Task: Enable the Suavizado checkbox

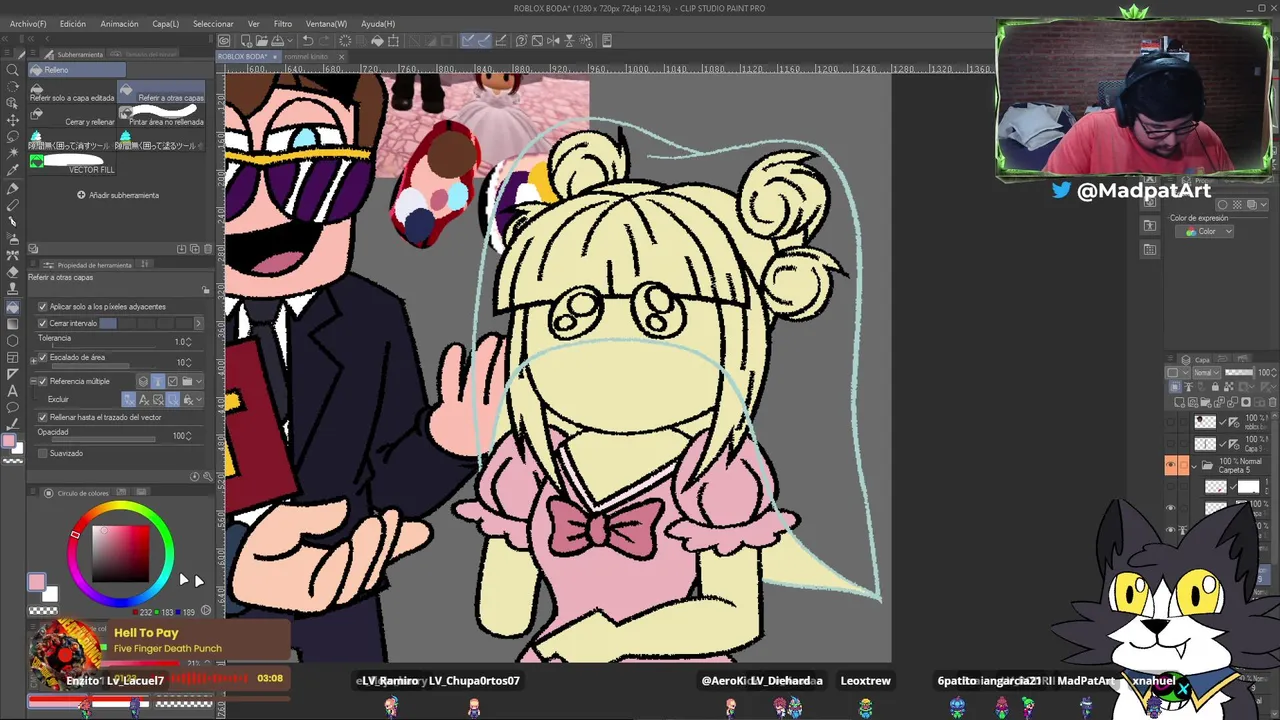Action: point(42,453)
